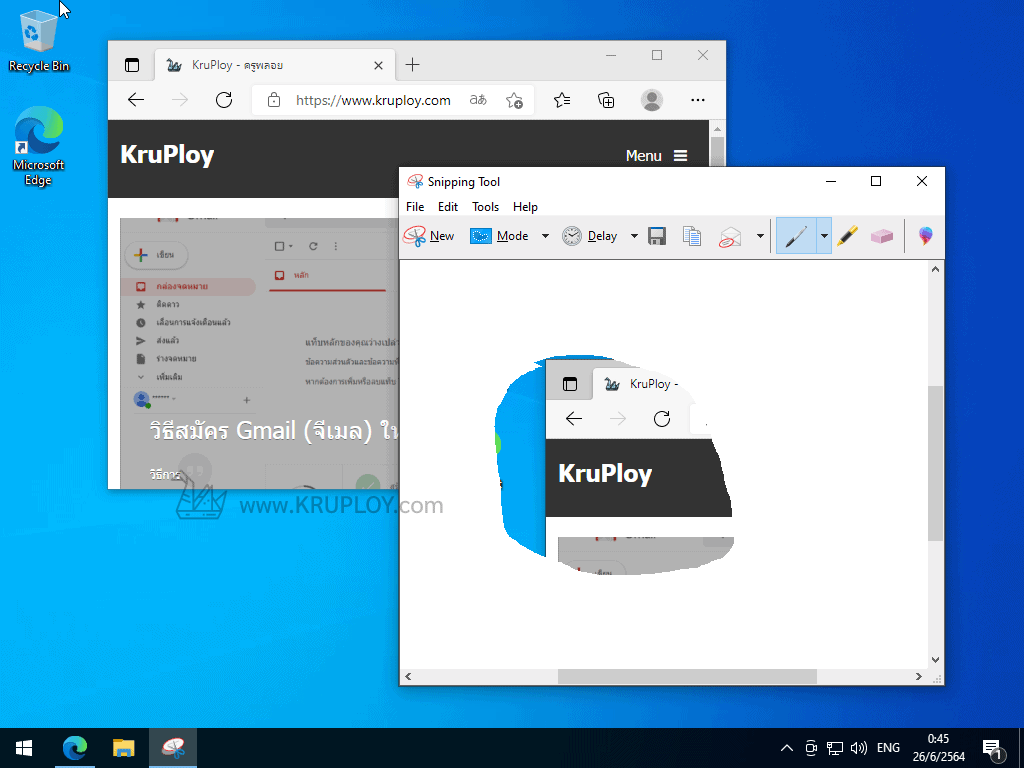Go back in the Edge browser
Viewport: 1024px width, 768px height.
point(136,100)
